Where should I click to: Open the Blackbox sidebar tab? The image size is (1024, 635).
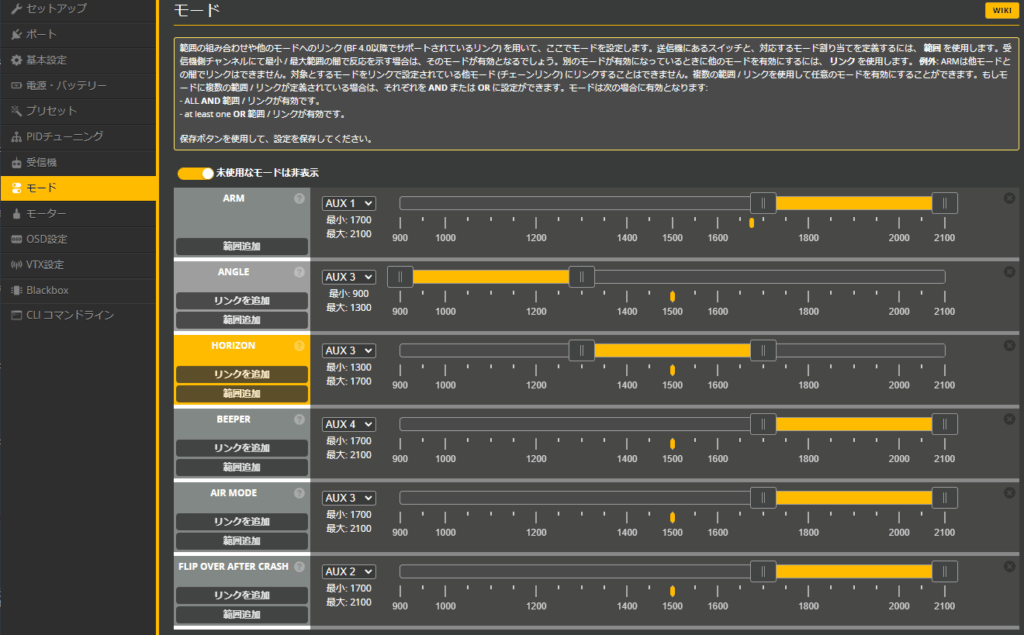(48, 290)
